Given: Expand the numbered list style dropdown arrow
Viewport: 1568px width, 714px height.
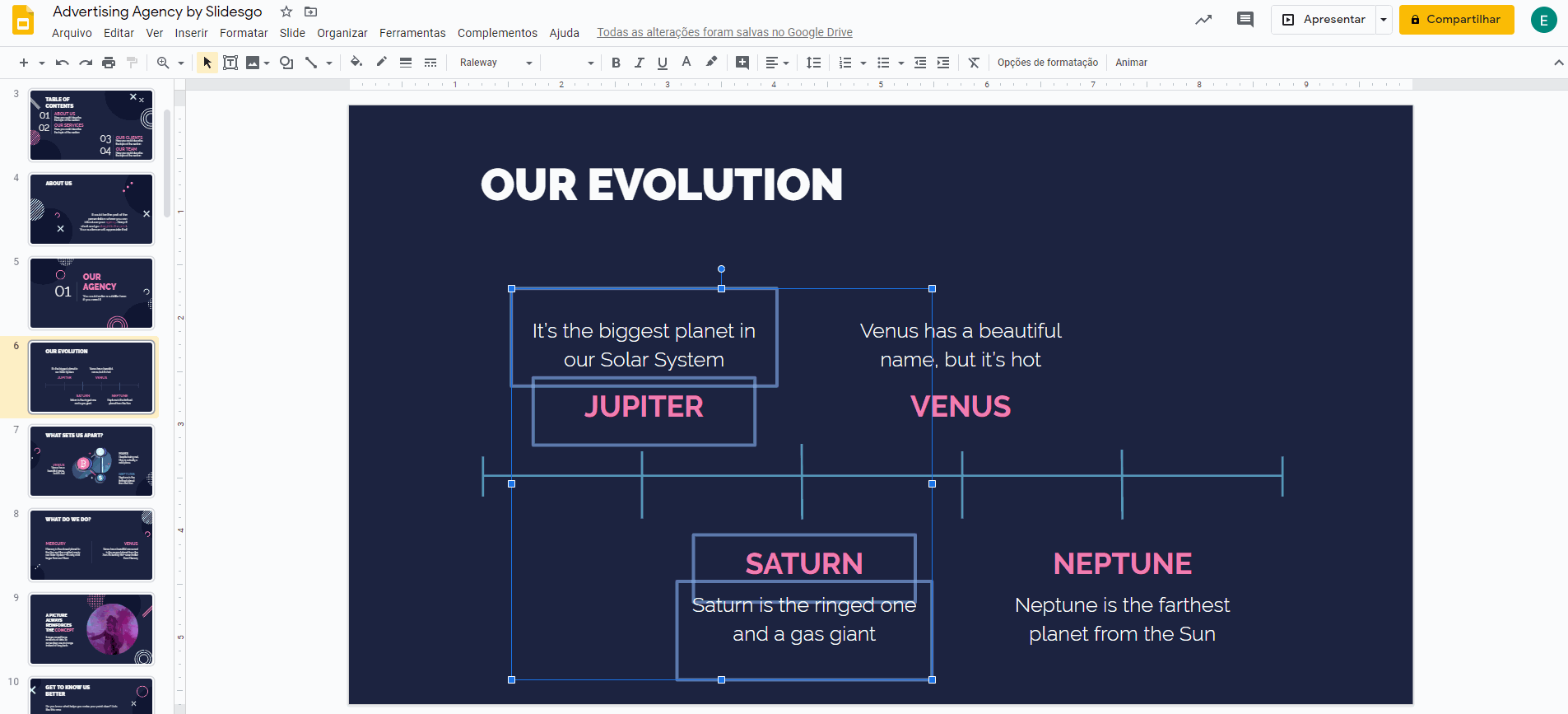Looking at the screenshot, I should (863, 63).
